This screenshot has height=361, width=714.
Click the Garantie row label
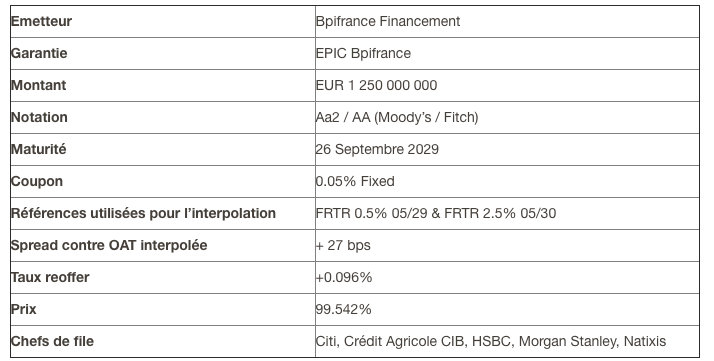pyautogui.click(x=39, y=53)
